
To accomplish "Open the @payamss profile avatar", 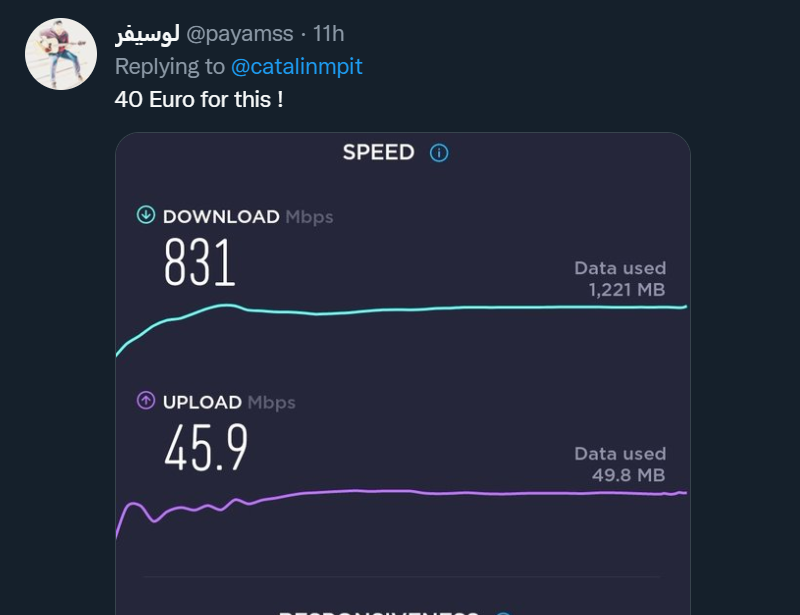I will click(61, 54).
